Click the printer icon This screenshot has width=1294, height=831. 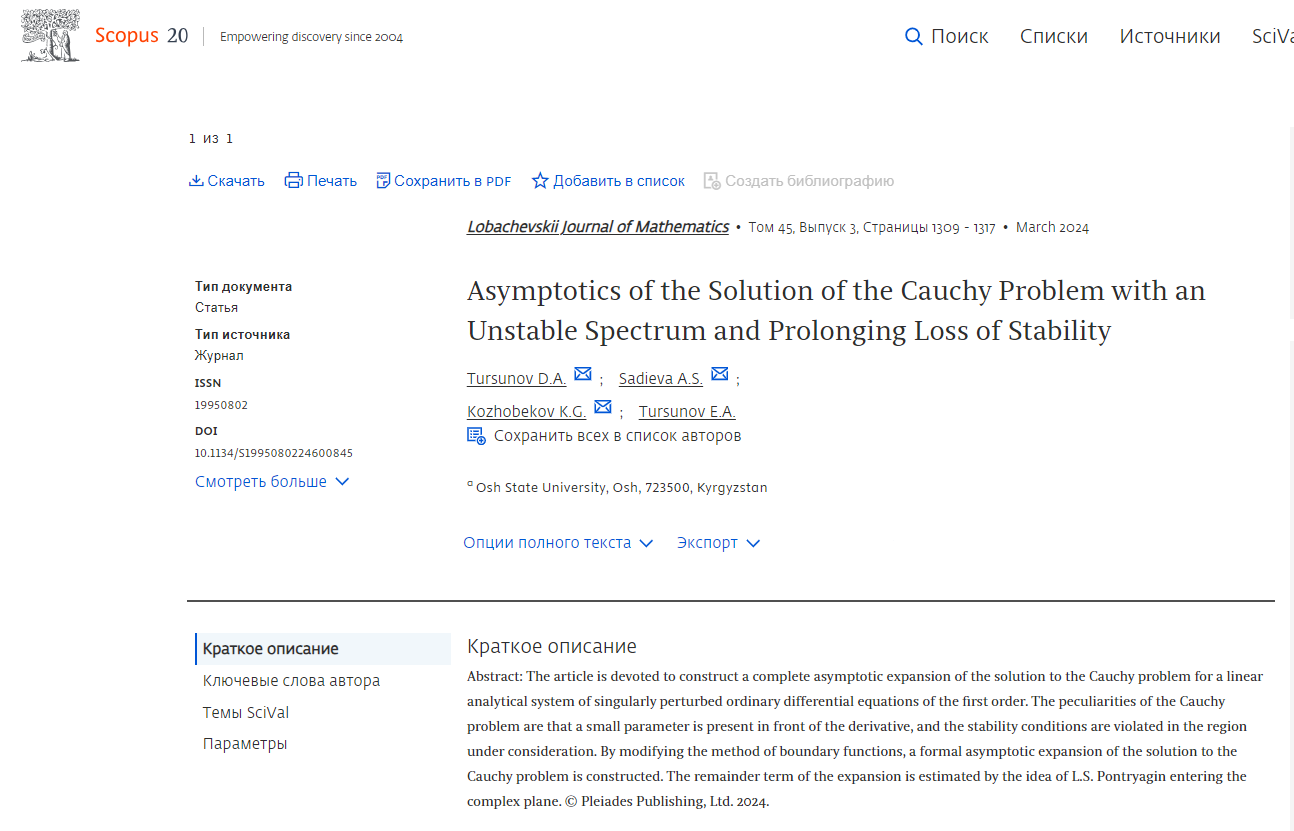pos(294,181)
